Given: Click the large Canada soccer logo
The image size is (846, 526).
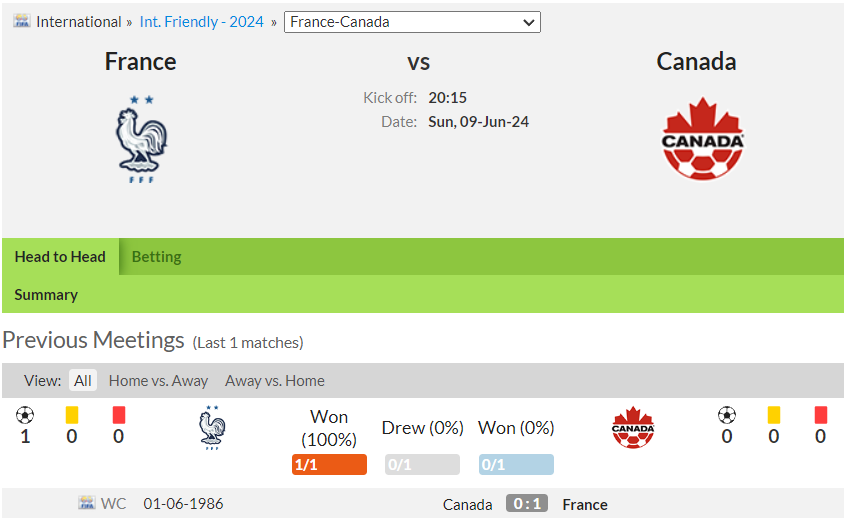Looking at the screenshot, I should pyautogui.click(x=702, y=139).
